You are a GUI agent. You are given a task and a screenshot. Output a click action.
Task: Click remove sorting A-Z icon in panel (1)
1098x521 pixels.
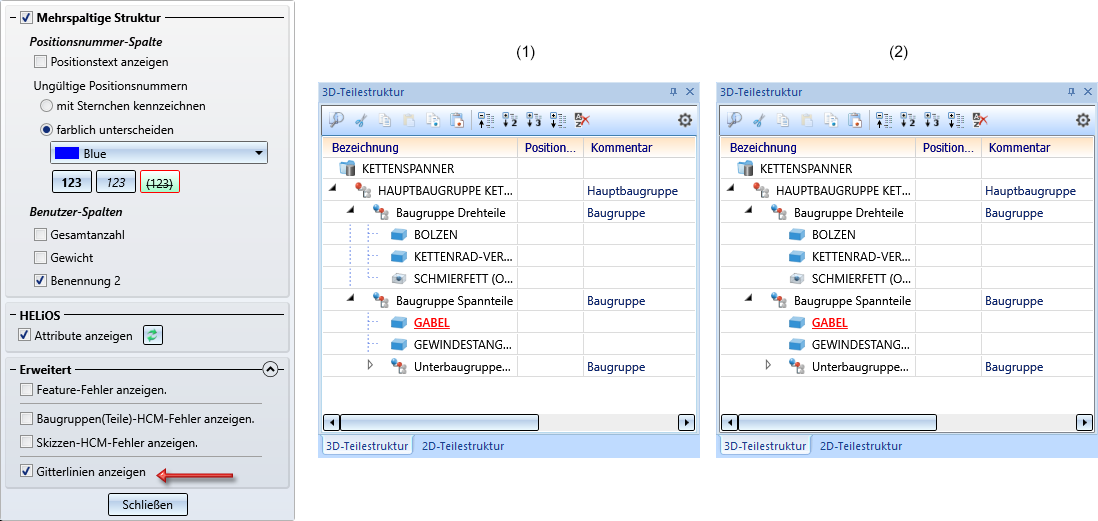tap(582, 120)
